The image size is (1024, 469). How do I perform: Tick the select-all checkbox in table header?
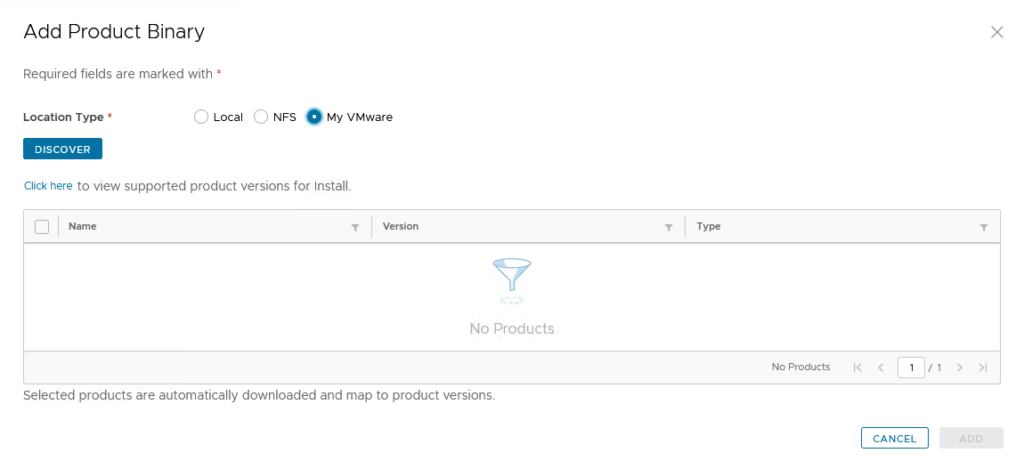tap(42, 227)
